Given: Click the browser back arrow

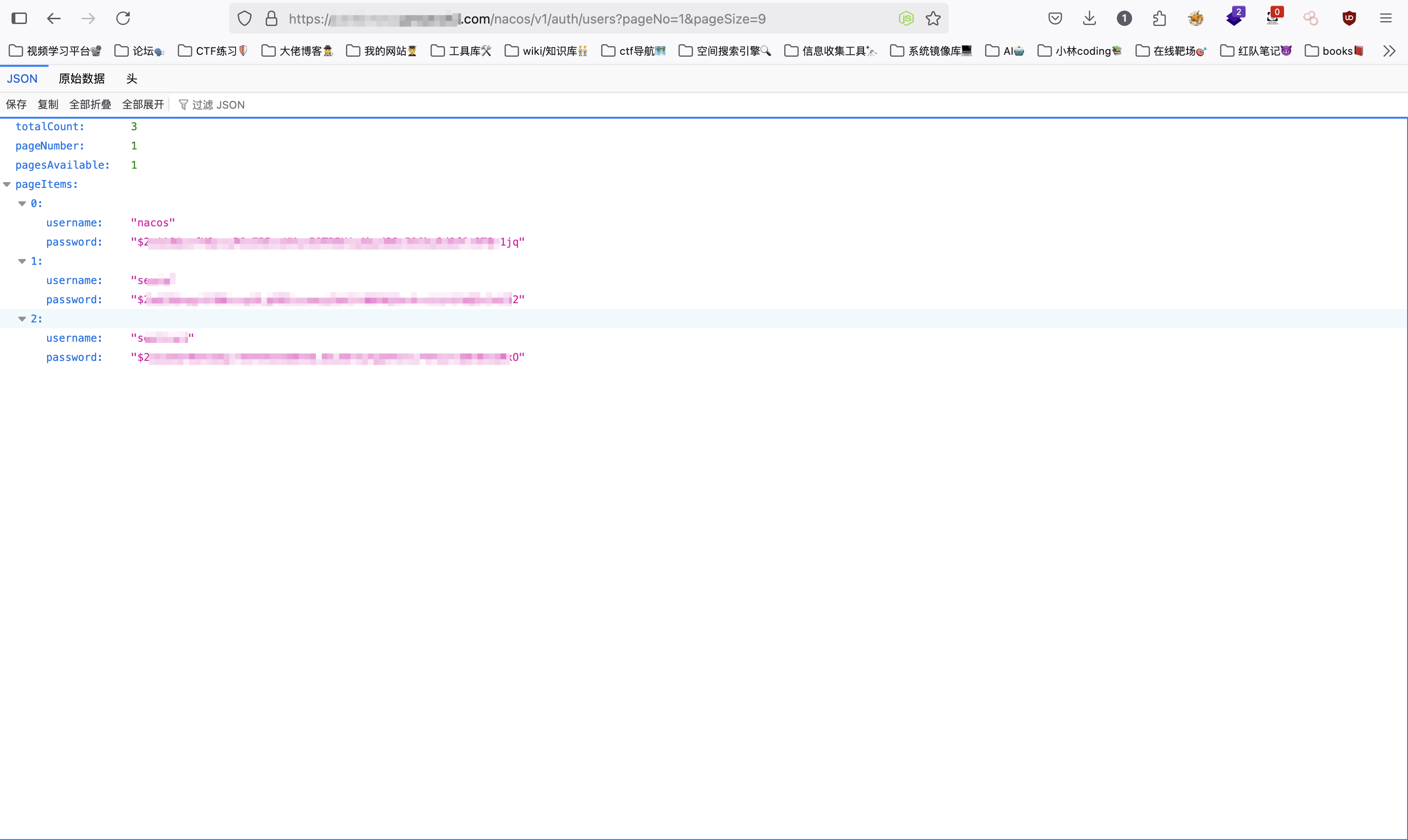Looking at the screenshot, I should (x=54, y=19).
